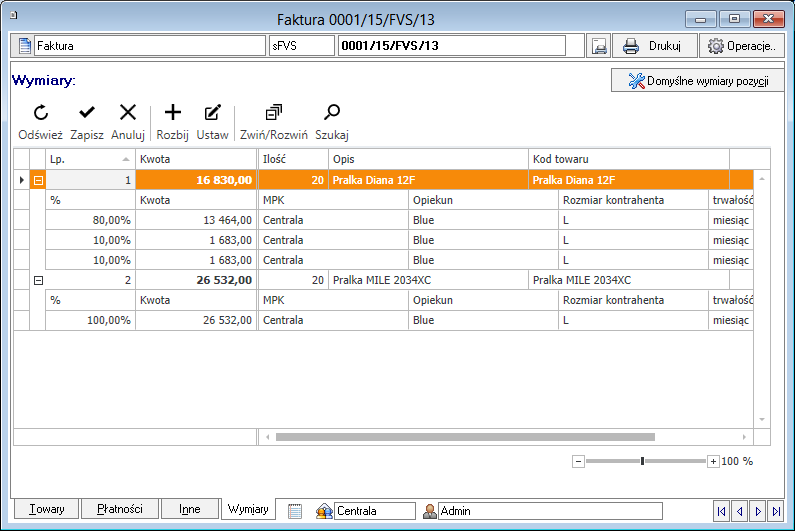Viewport: 795px width, 531px height.
Task: Sort by Lp. column header
Action: 90,159
